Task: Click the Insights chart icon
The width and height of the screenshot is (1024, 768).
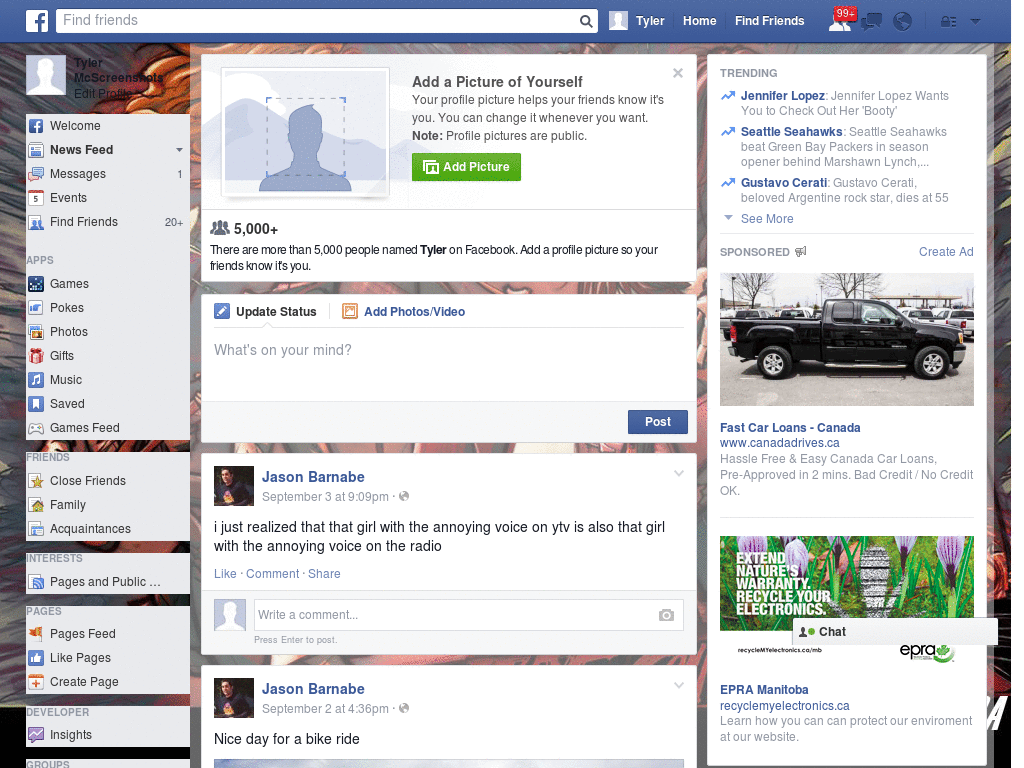Action: click(x=36, y=735)
